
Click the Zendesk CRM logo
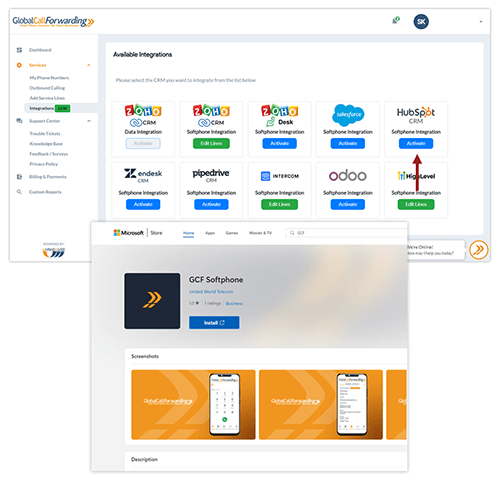pyautogui.click(x=143, y=176)
